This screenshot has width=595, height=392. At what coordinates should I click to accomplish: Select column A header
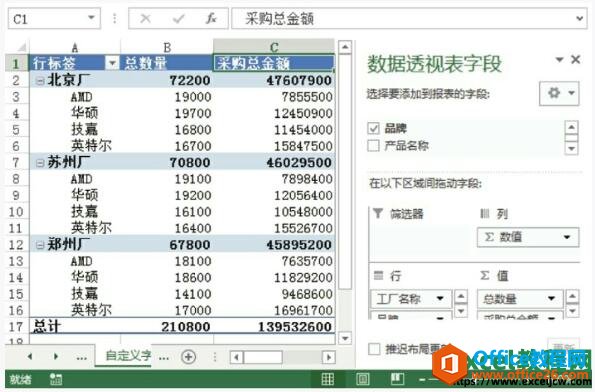click(75, 47)
